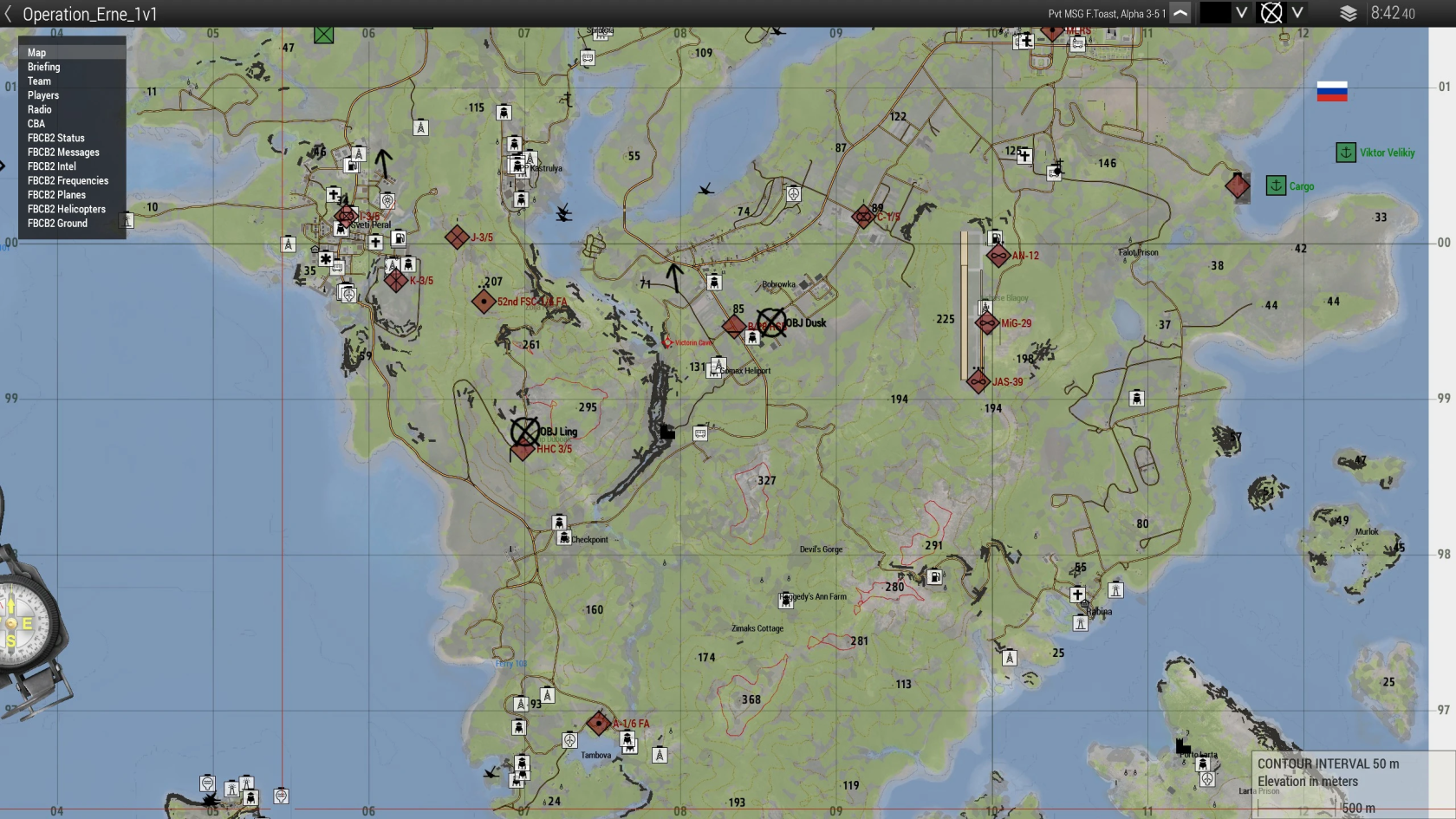This screenshot has width=1456, height=819.
Task: Open the FBCB2 Messages entry
Action: pyautogui.click(x=63, y=153)
